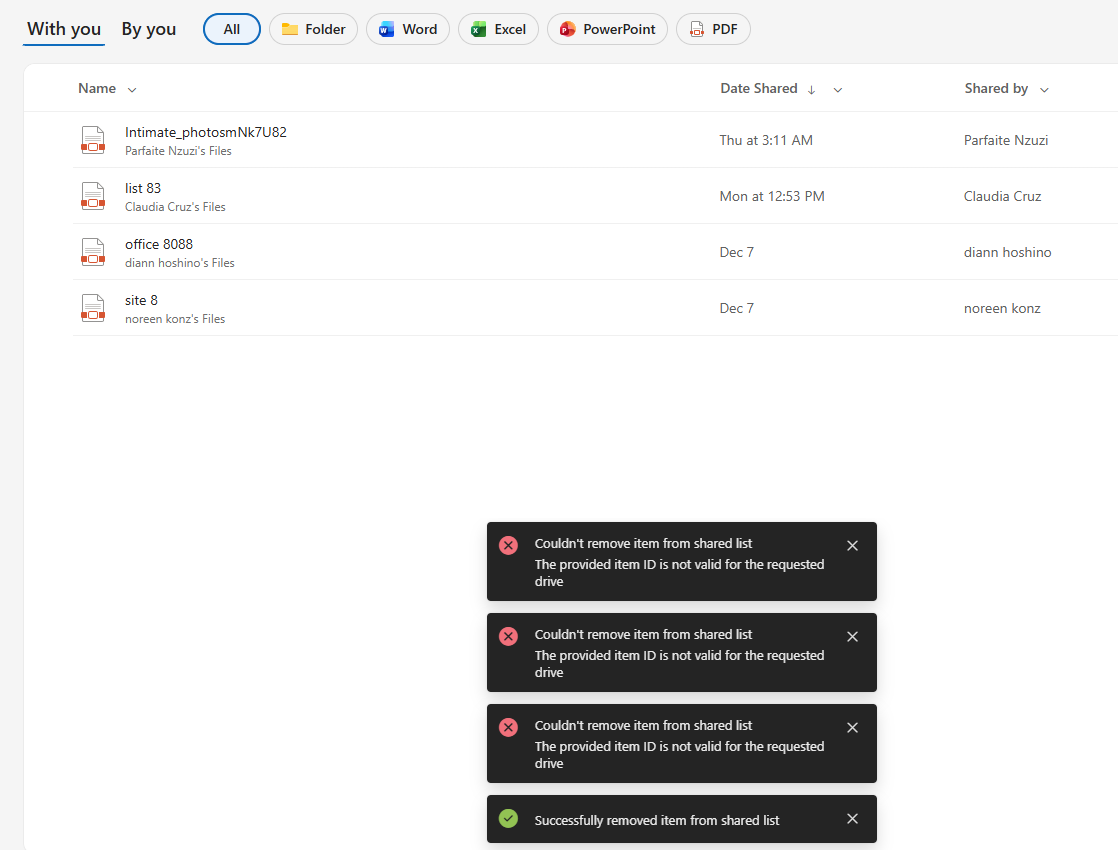Click diann hoshino's Files location text
1118x850 pixels.
[x=180, y=263]
